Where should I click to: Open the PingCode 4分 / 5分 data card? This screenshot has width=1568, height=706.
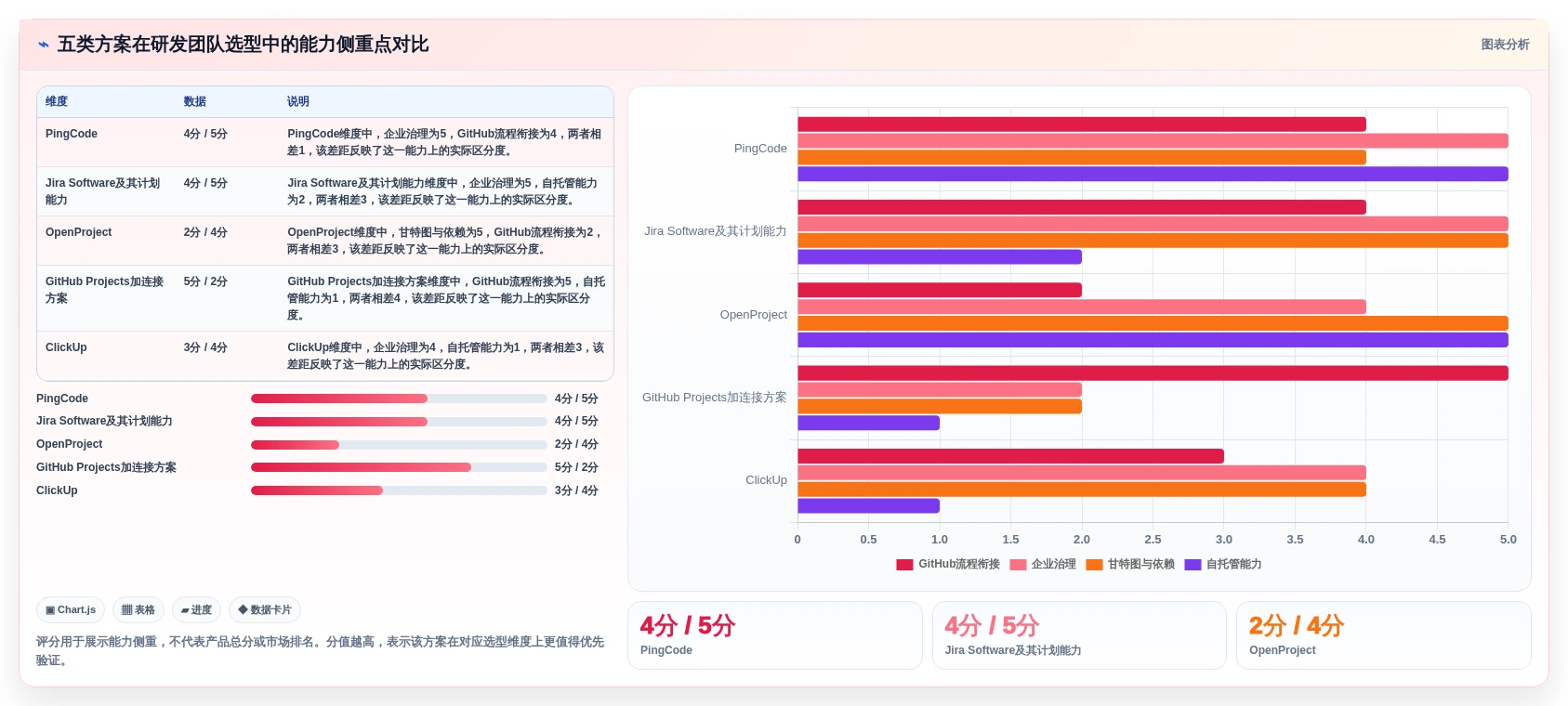click(x=775, y=635)
